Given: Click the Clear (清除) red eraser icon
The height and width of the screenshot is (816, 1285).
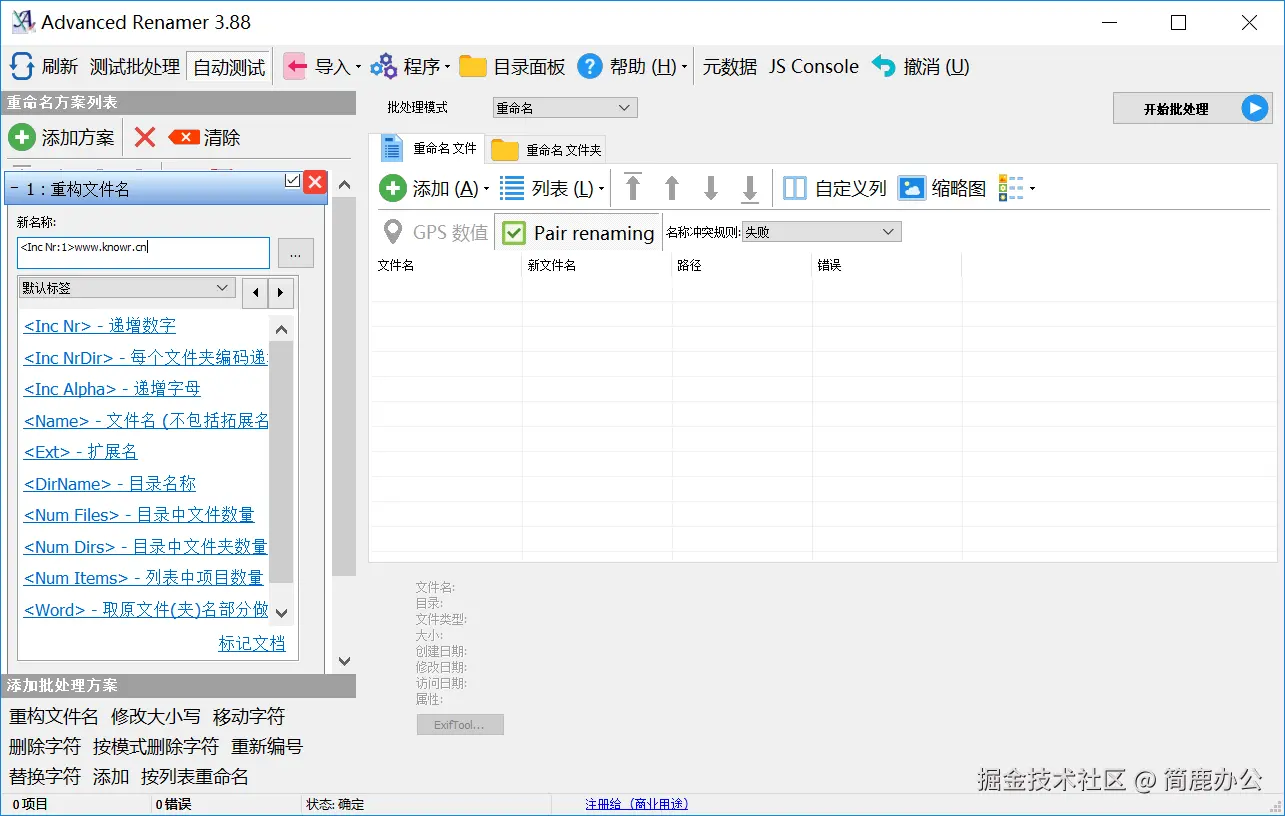Looking at the screenshot, I should [x=184, y=137].
